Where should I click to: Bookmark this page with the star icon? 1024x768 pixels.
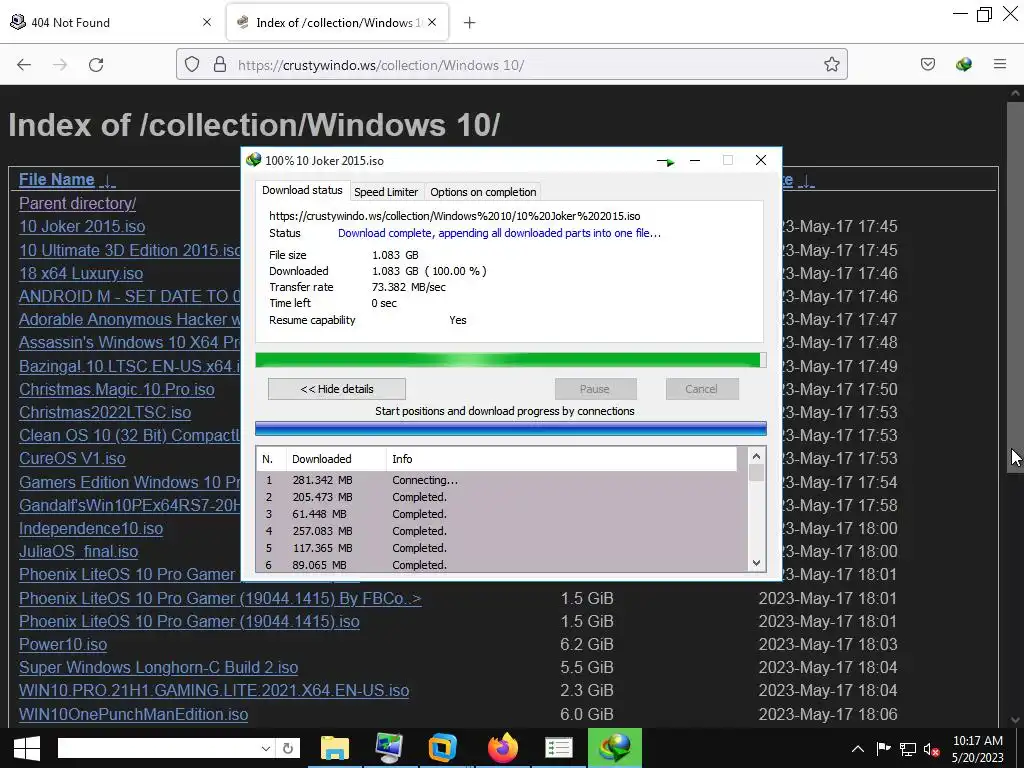[x=831, y=64]
